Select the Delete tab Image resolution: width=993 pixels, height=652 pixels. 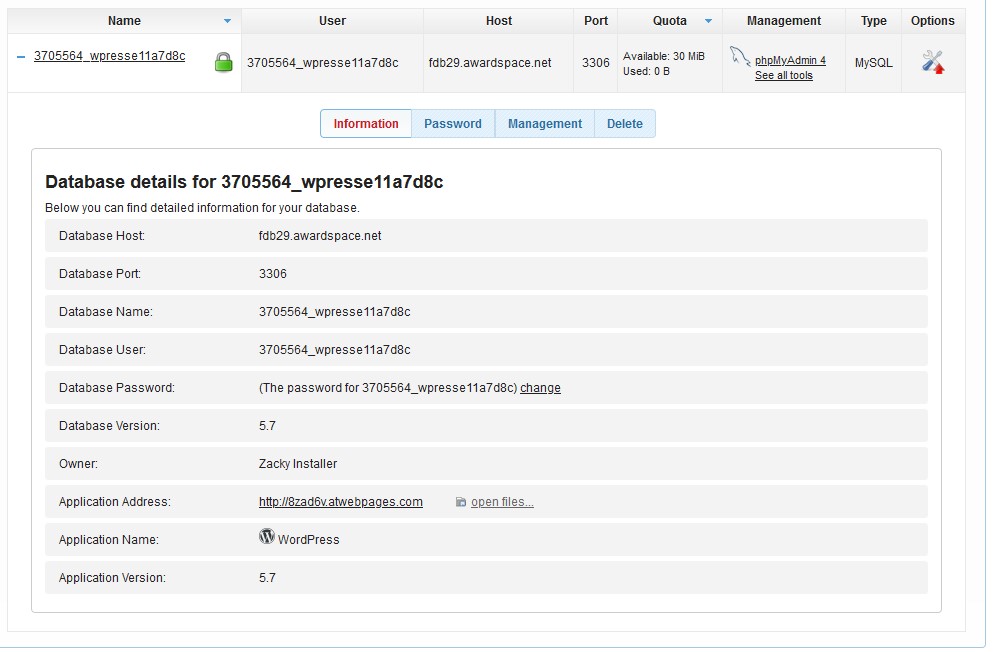[x=624, y=124]
